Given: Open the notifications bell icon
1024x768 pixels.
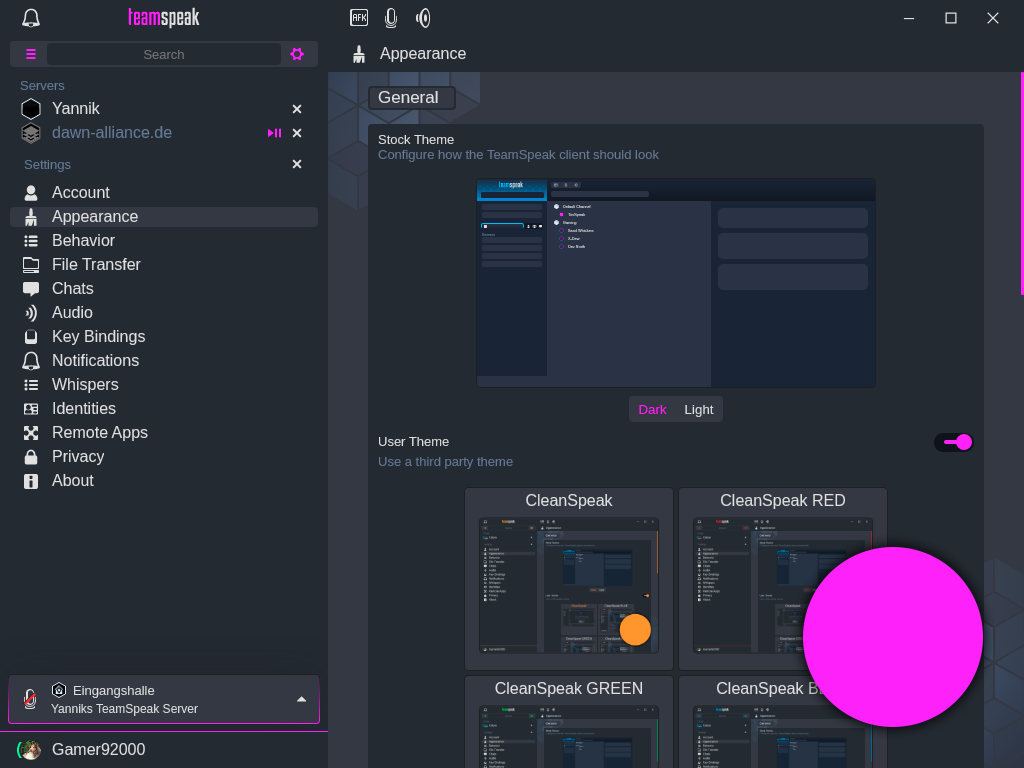Looking at the screenshot, I should tap(31, 18).
